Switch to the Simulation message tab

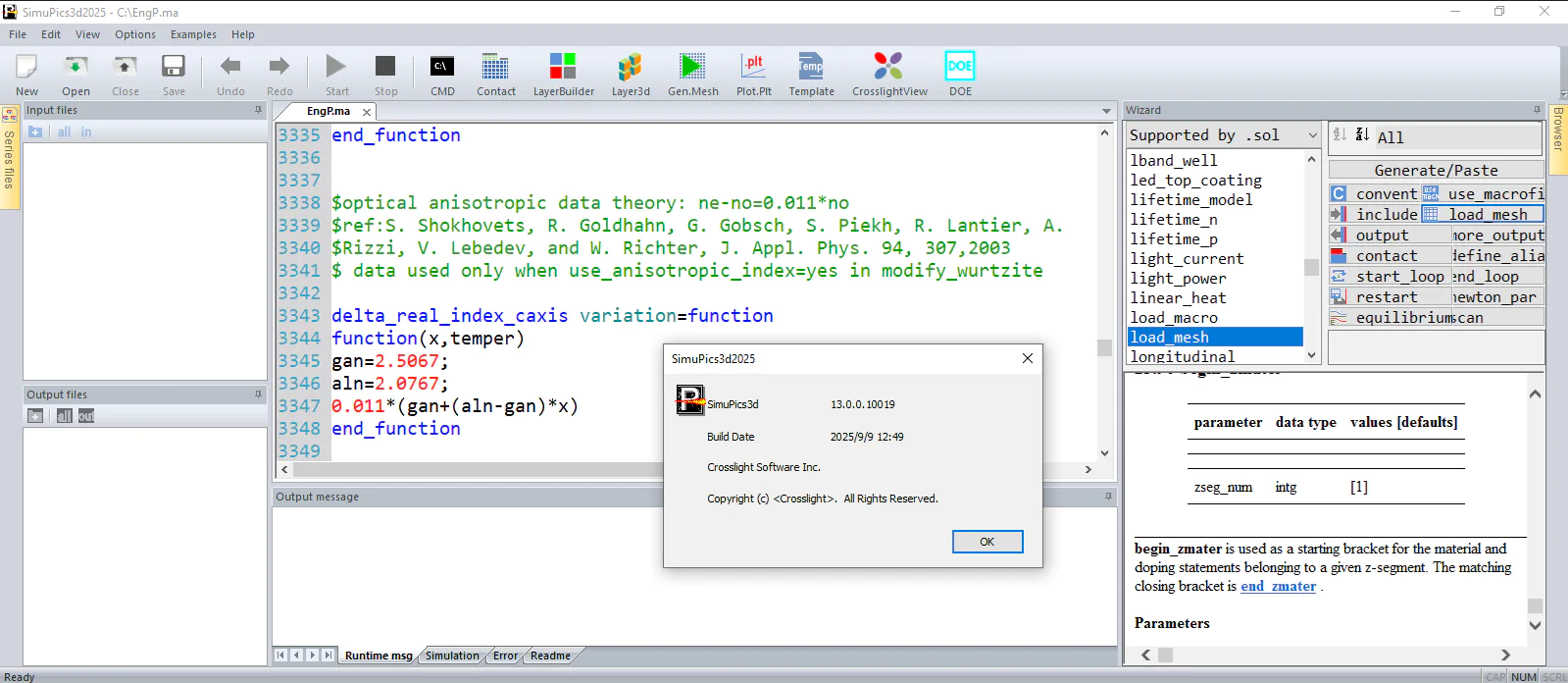452,656
